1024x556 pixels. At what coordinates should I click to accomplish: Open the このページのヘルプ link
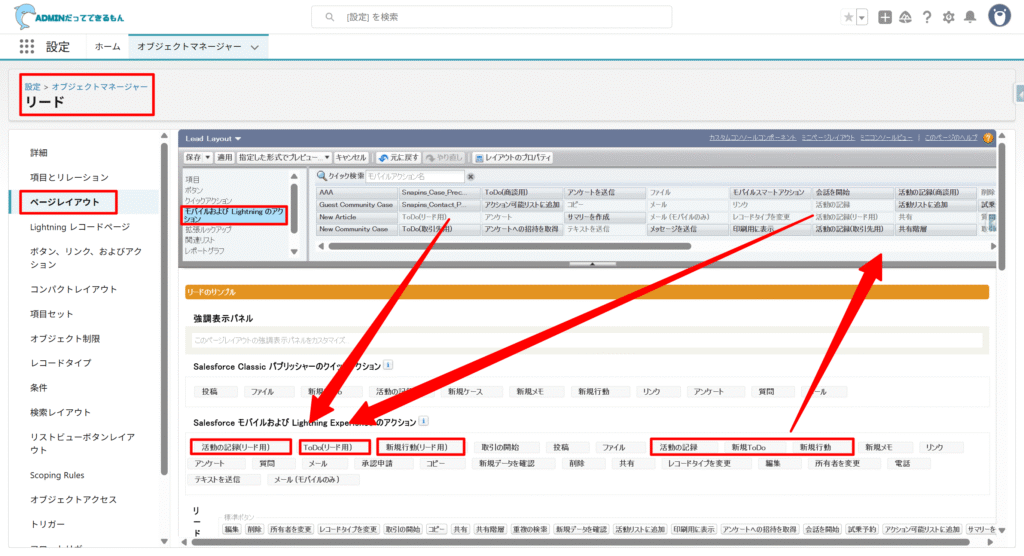tap(951, 138)
